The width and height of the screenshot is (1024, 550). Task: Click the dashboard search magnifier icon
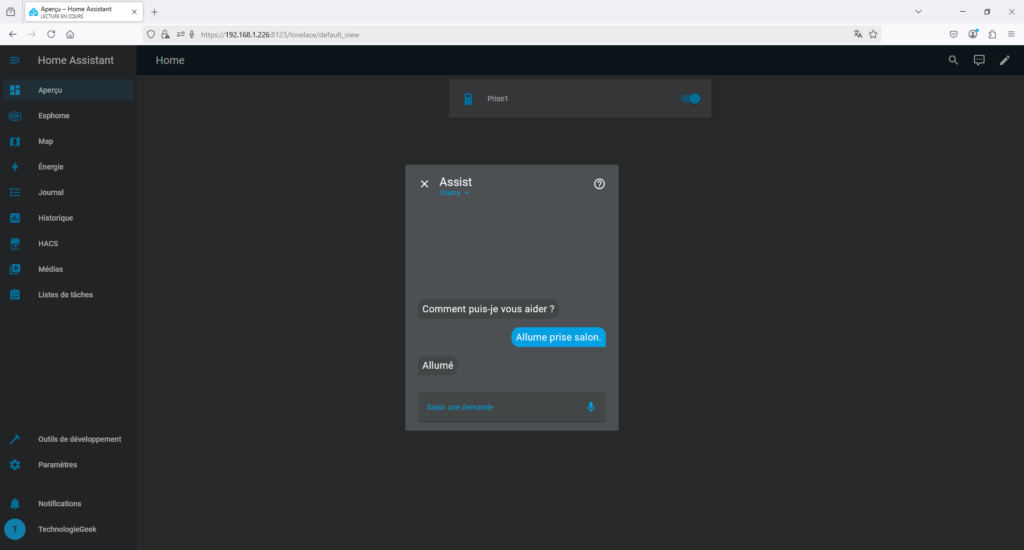(953, 60)
